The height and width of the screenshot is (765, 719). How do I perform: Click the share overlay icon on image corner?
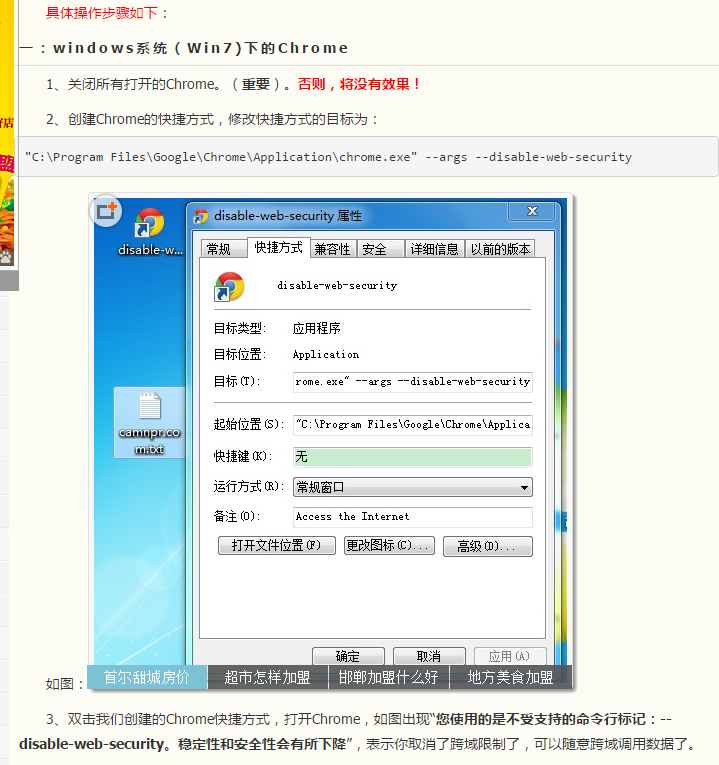click(105, 211)
